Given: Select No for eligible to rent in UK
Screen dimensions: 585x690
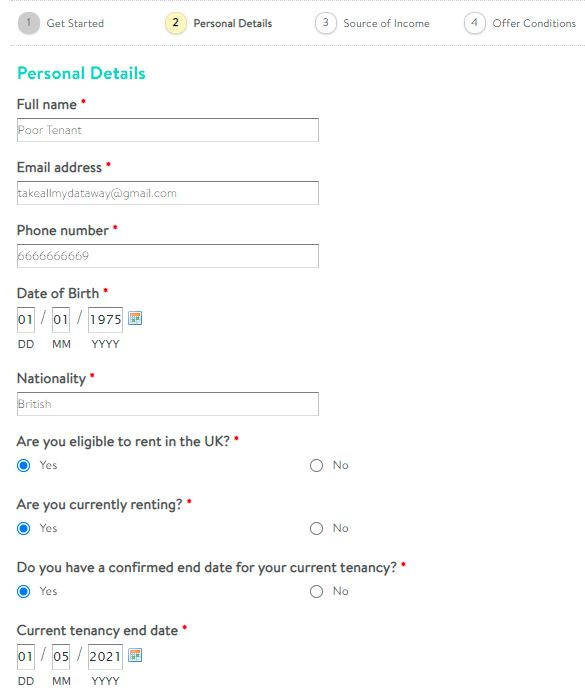Looking at the screenshot, I should pos(316,466).
